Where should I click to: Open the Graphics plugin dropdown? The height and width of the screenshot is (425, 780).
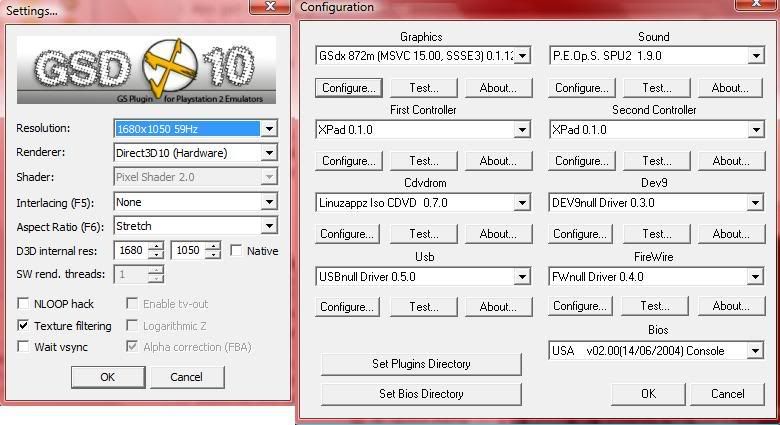(423, 56)
